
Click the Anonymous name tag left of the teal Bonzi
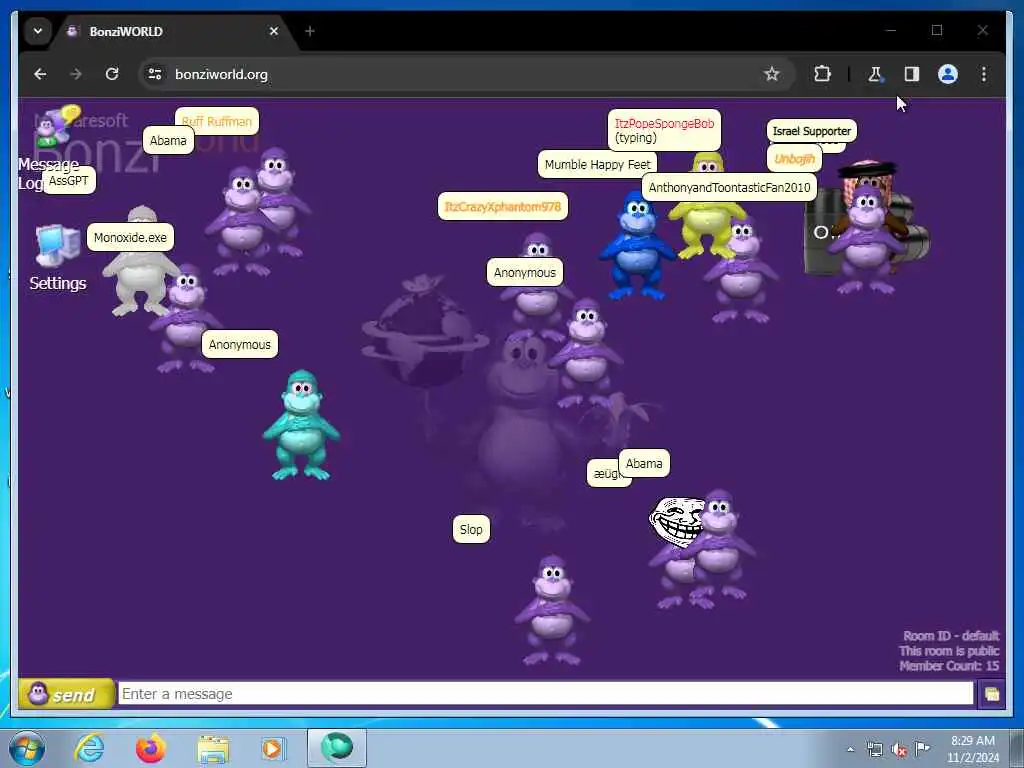coord(240,345)
